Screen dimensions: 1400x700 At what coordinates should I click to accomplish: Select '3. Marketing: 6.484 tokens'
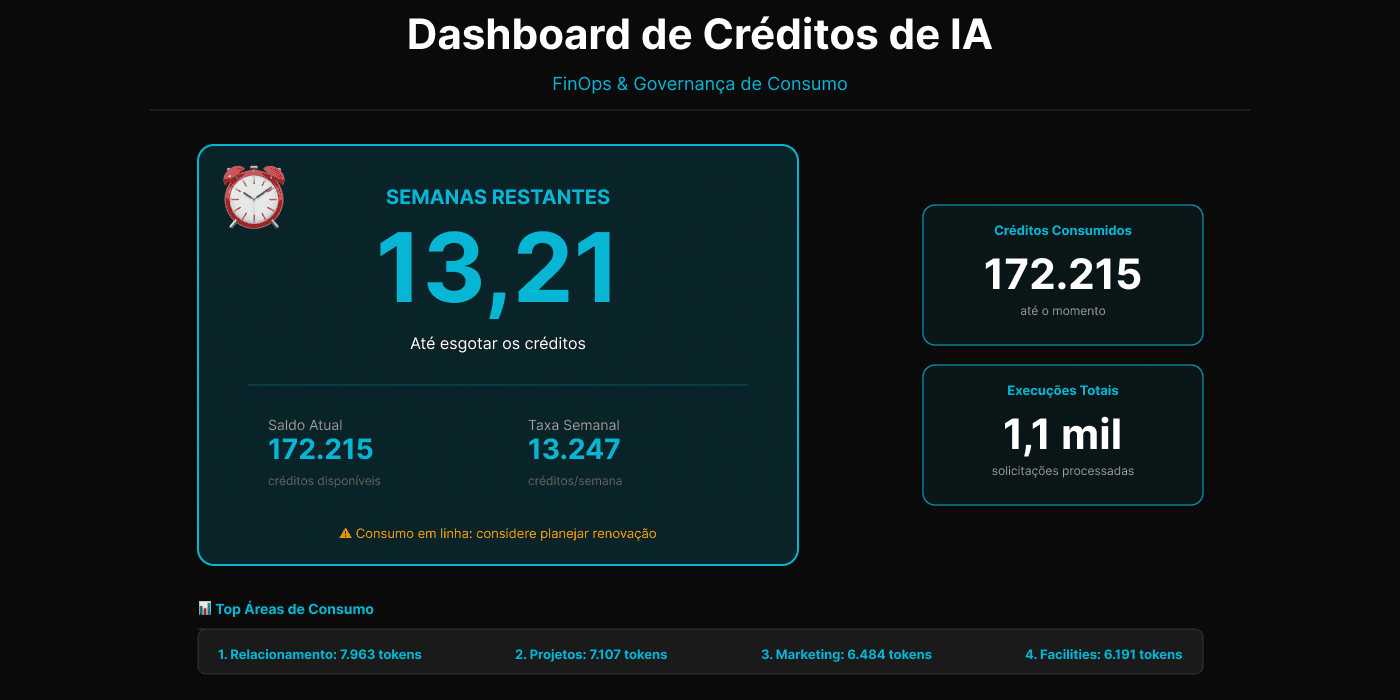846,655
